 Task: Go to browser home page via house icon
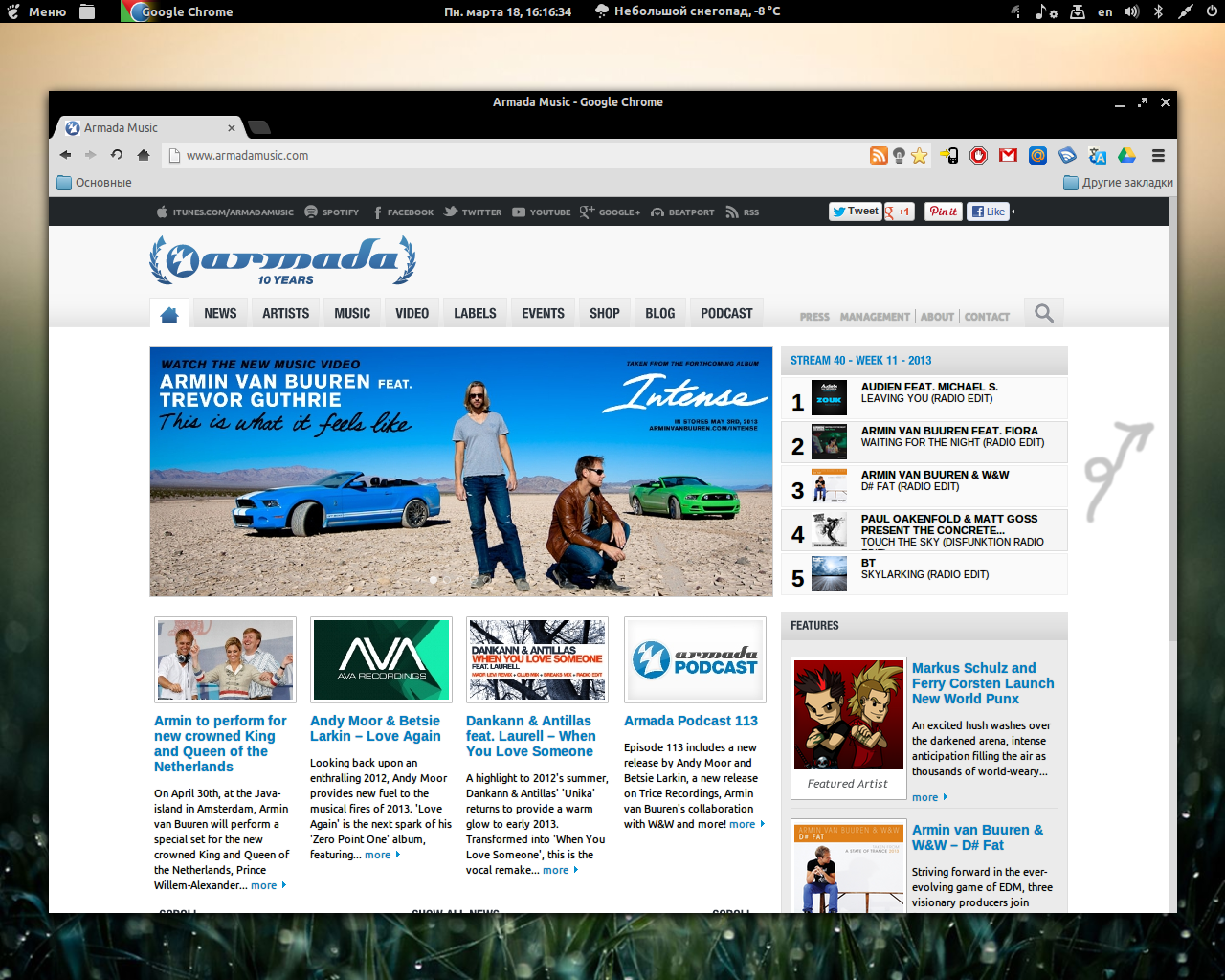click(x=144, y=155)
